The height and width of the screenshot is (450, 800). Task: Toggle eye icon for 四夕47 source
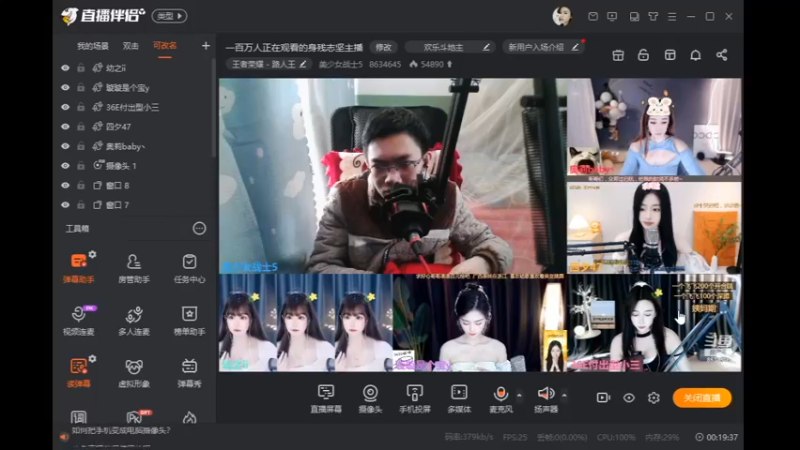click(x=65, y=127)
